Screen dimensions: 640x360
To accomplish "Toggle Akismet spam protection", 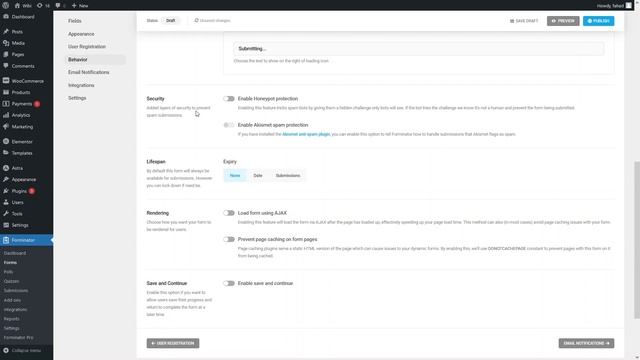I will 229,125.
